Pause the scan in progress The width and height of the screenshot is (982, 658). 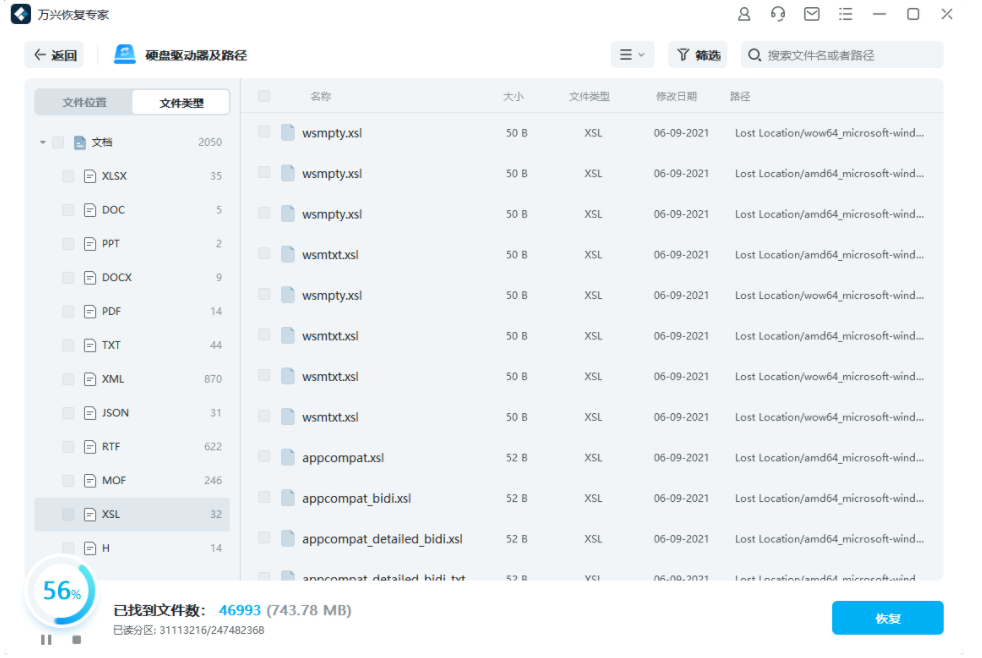(46, 639)
